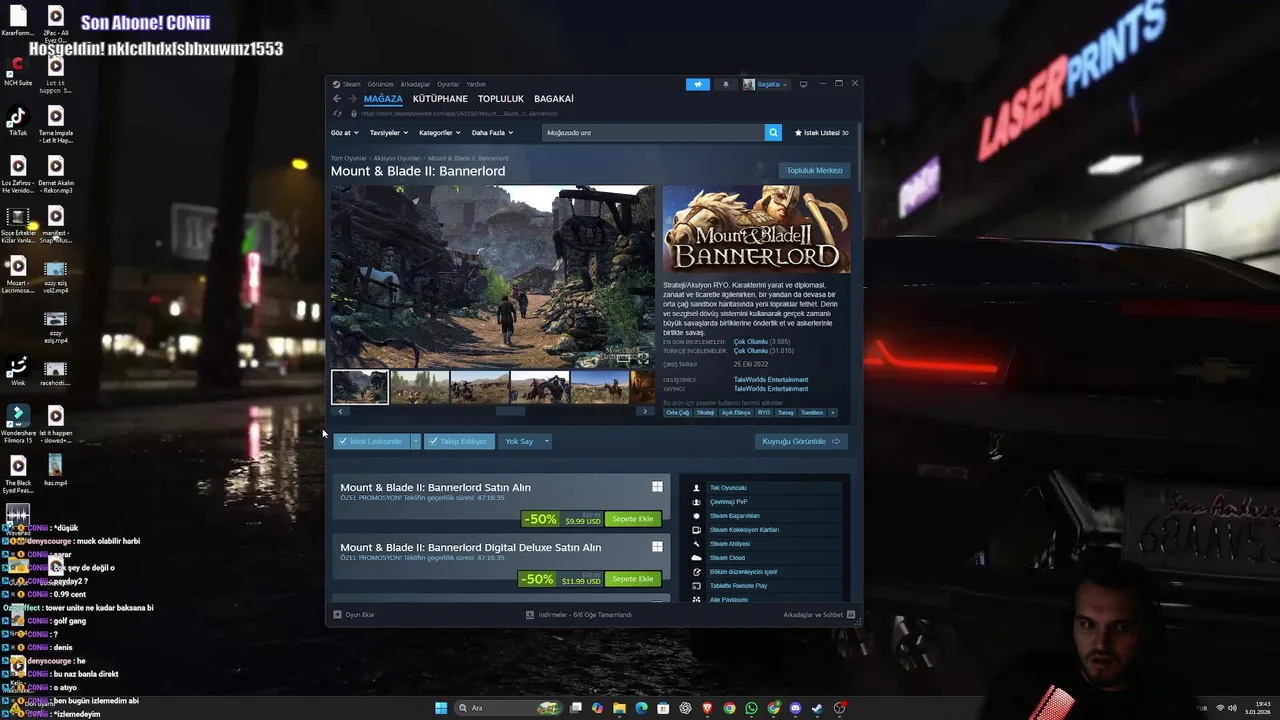
Task: Open the Oyunlar menu
Action: tap(448, 84)
